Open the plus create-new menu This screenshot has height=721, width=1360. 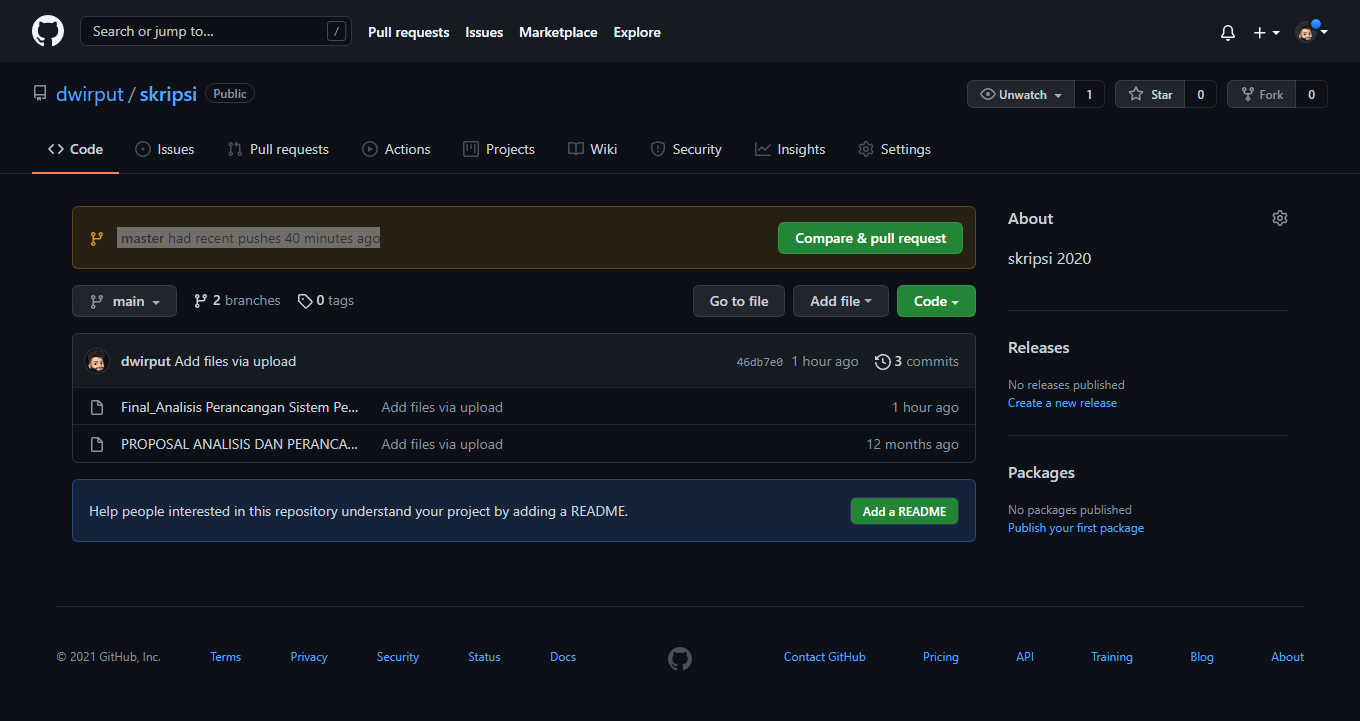coord(1266,32)
